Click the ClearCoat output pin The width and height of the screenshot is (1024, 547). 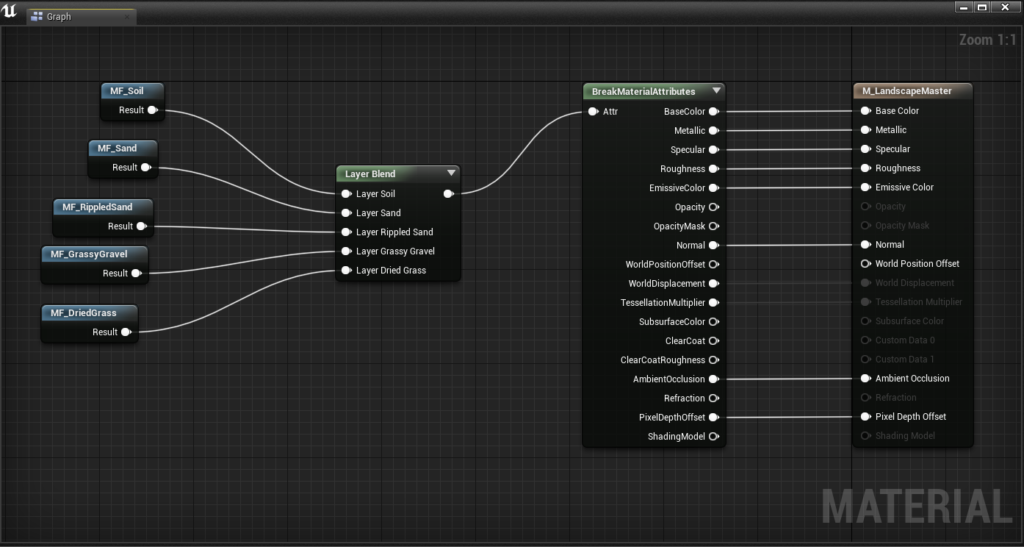pyautogui.click(x=714, y=341)
